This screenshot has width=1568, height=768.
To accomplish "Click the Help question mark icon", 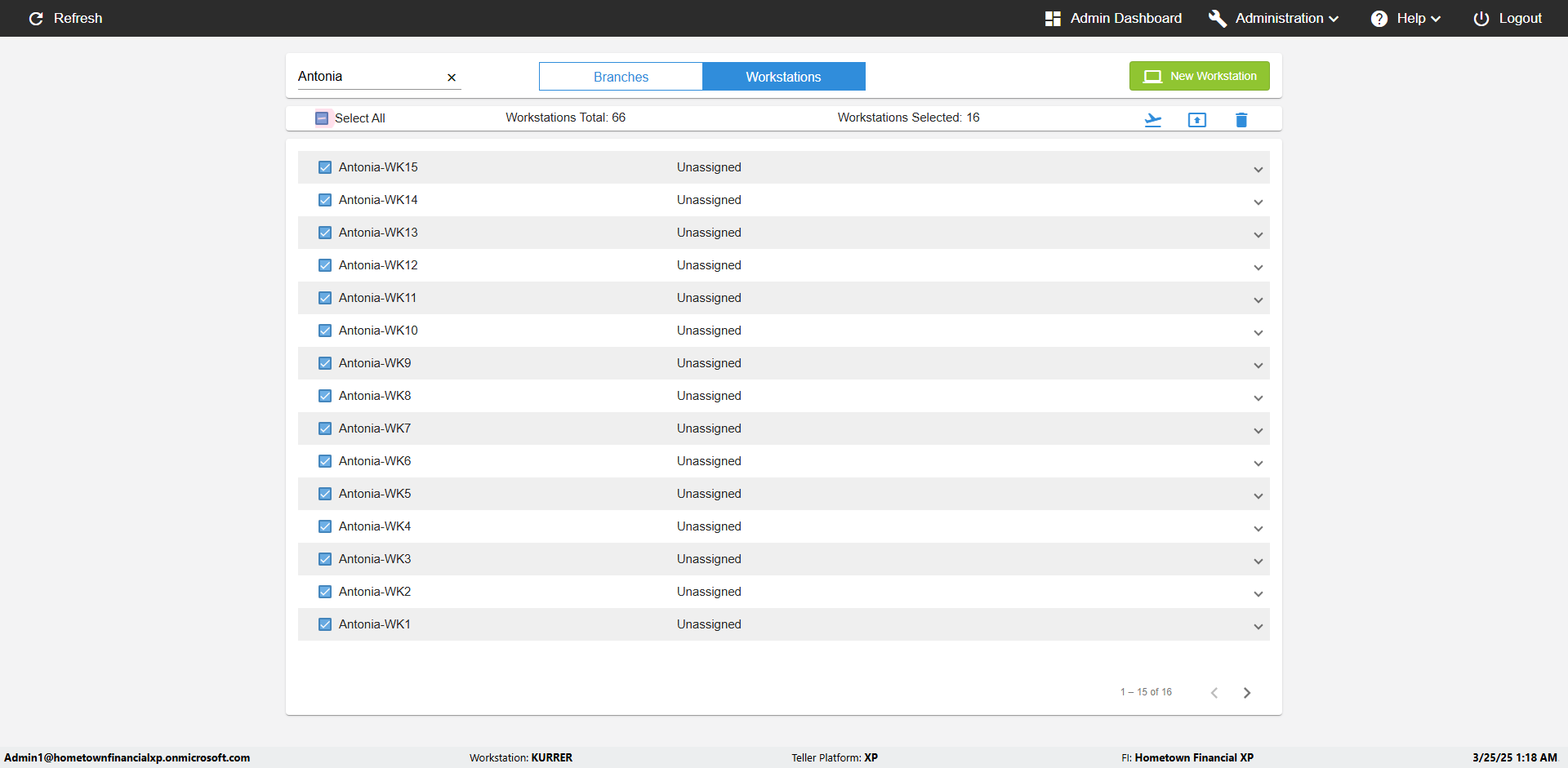I will click(1379, 18).
